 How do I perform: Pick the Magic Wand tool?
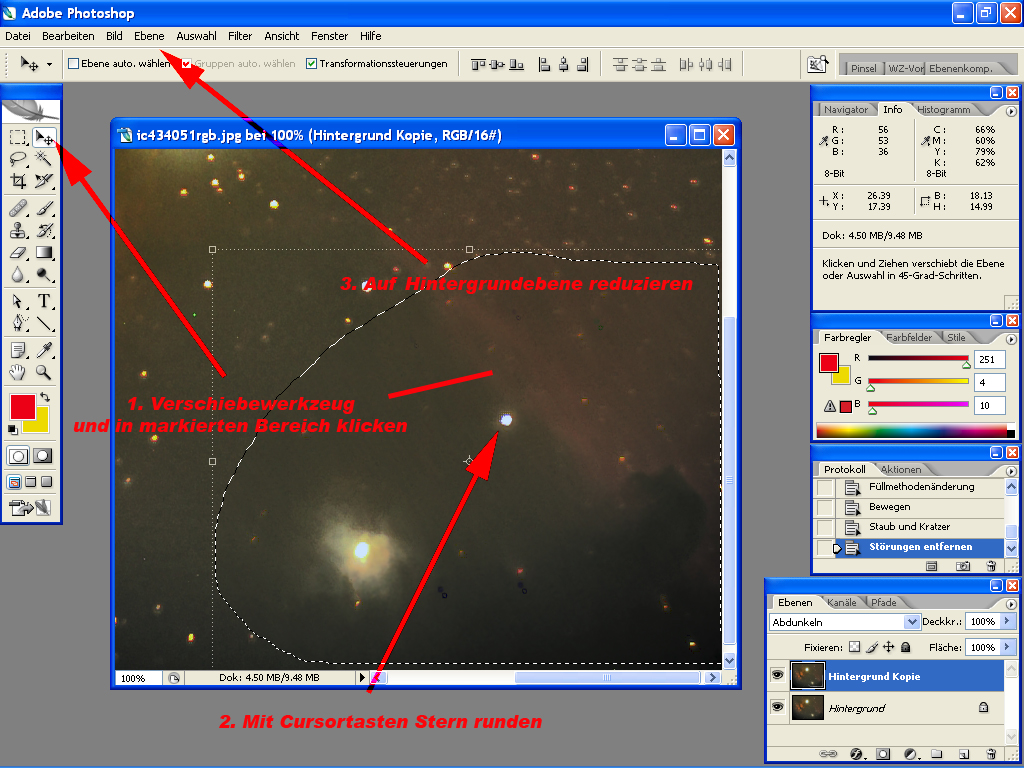point(44,158)
